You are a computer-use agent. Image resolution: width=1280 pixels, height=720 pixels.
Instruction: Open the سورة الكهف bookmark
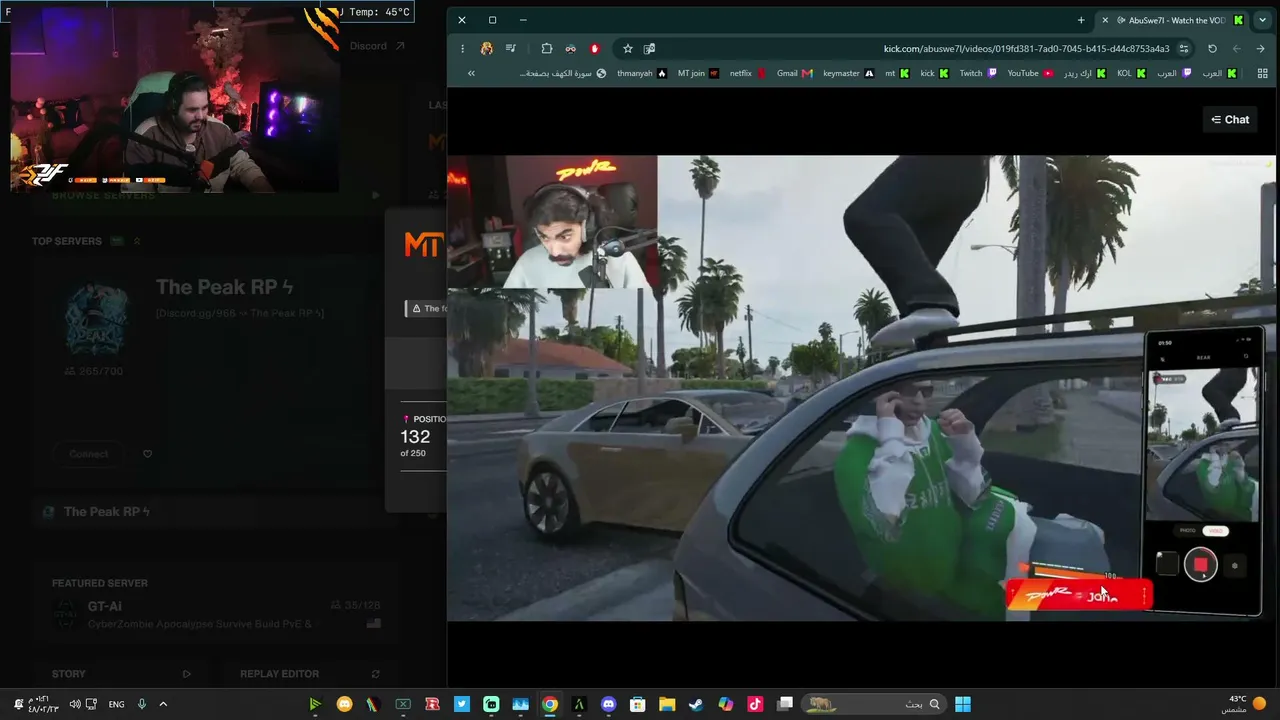tap(563, 73)
